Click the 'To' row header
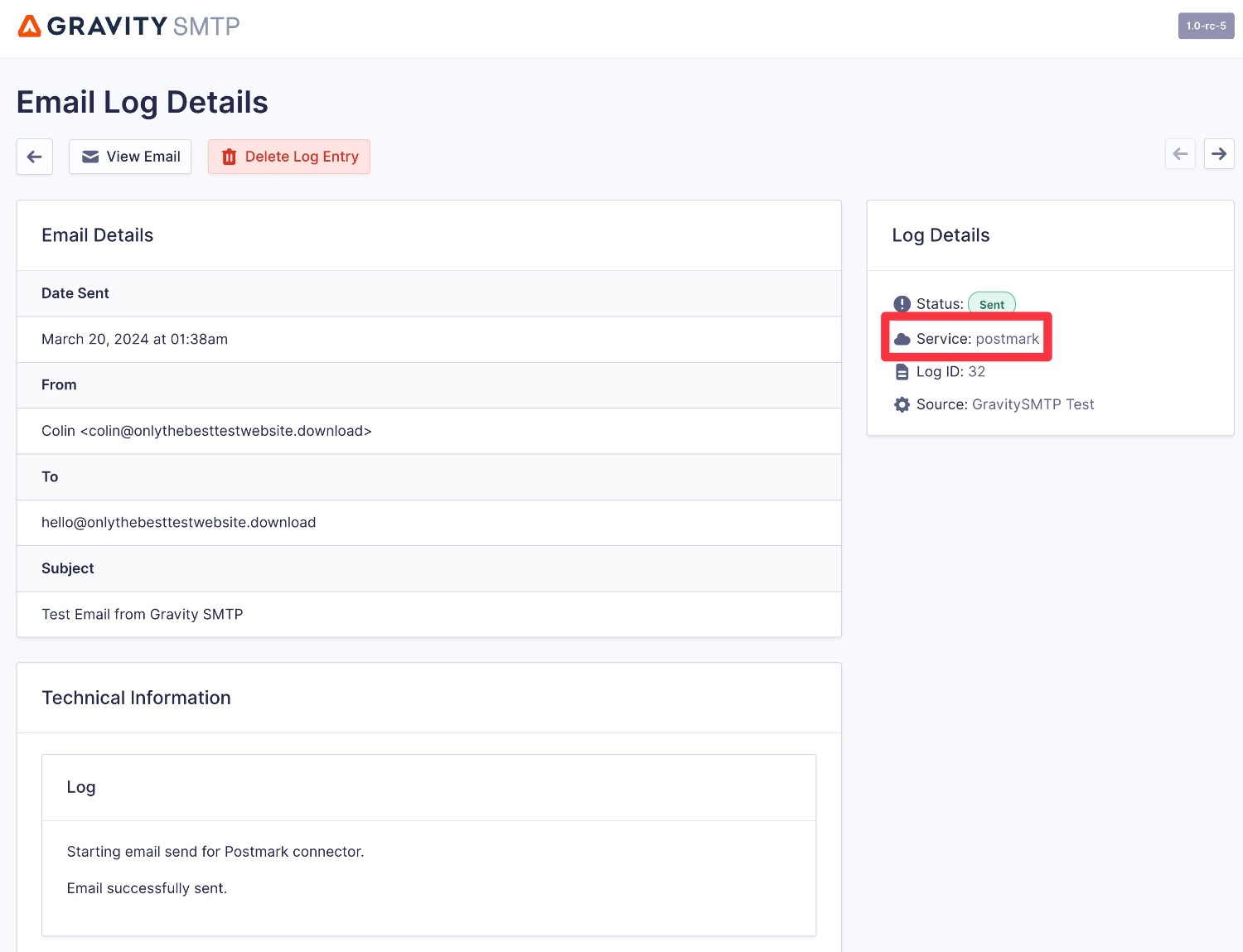This screenshot has width=1243, height=952. (429, 477)
